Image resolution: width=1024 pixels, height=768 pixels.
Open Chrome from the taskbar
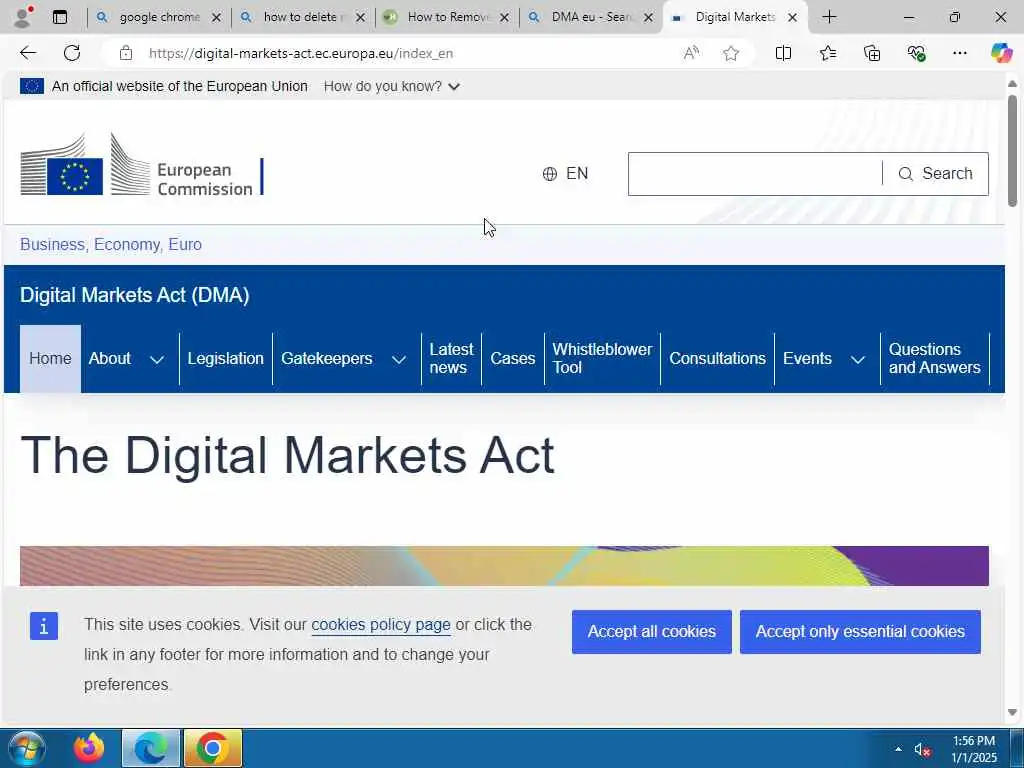[x=213, y=748]
